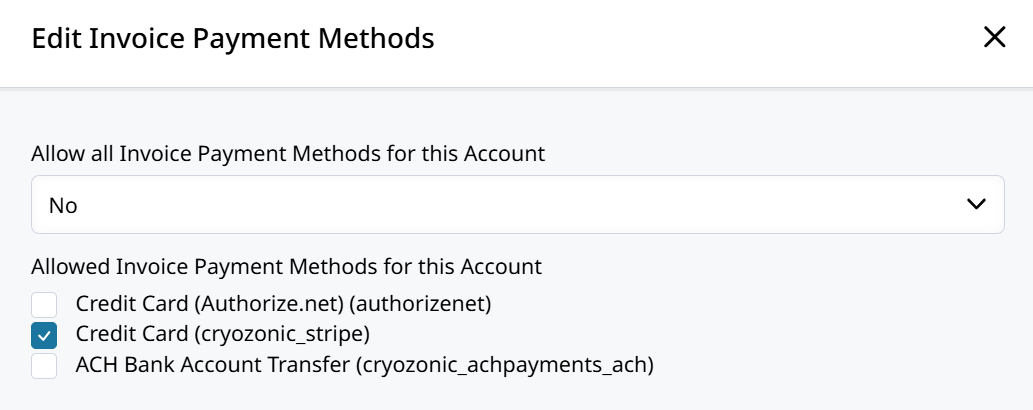
Task: Click the white checkmark icon beside cryozonic_stripe
Action: 44,334
